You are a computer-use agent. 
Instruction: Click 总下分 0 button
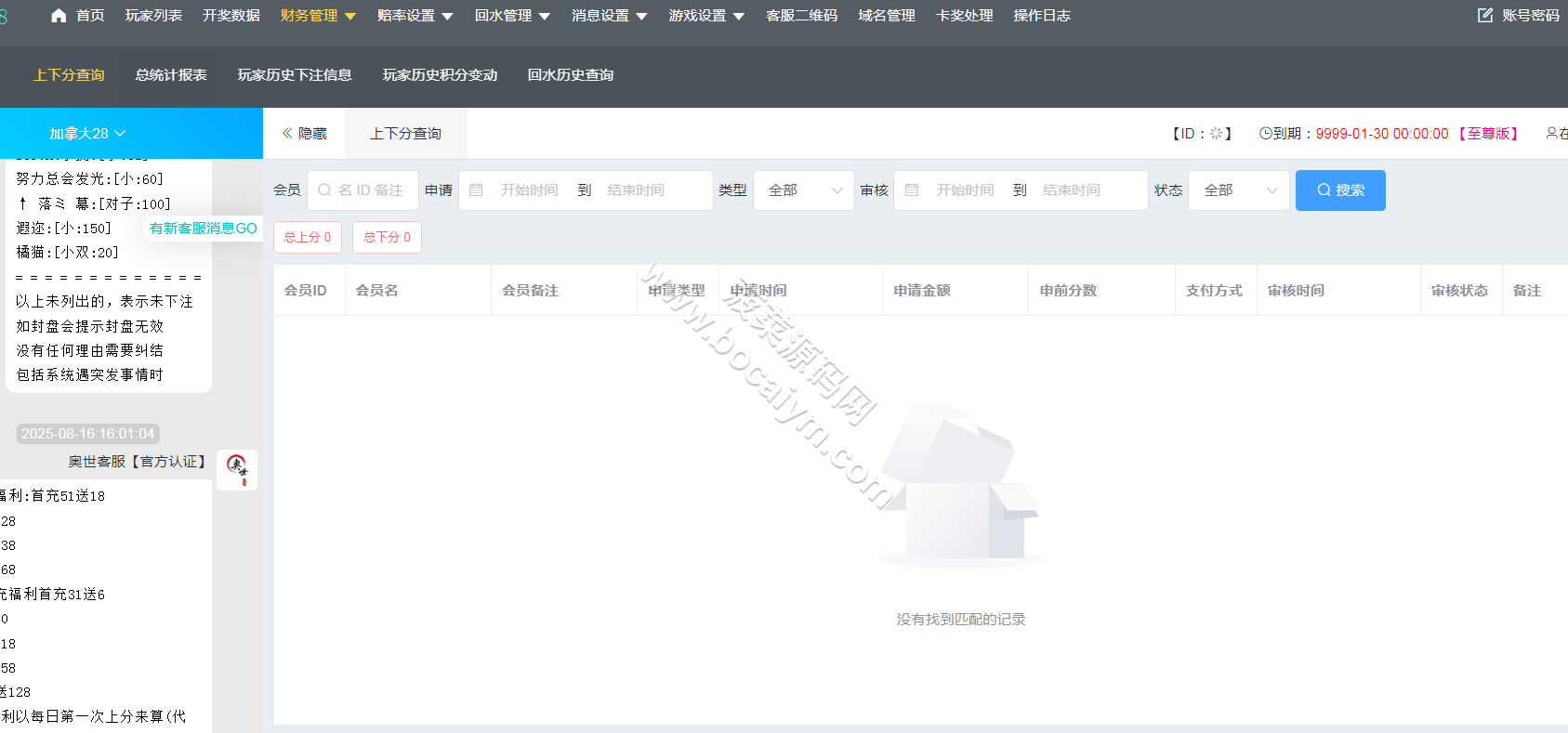(388, 237)
